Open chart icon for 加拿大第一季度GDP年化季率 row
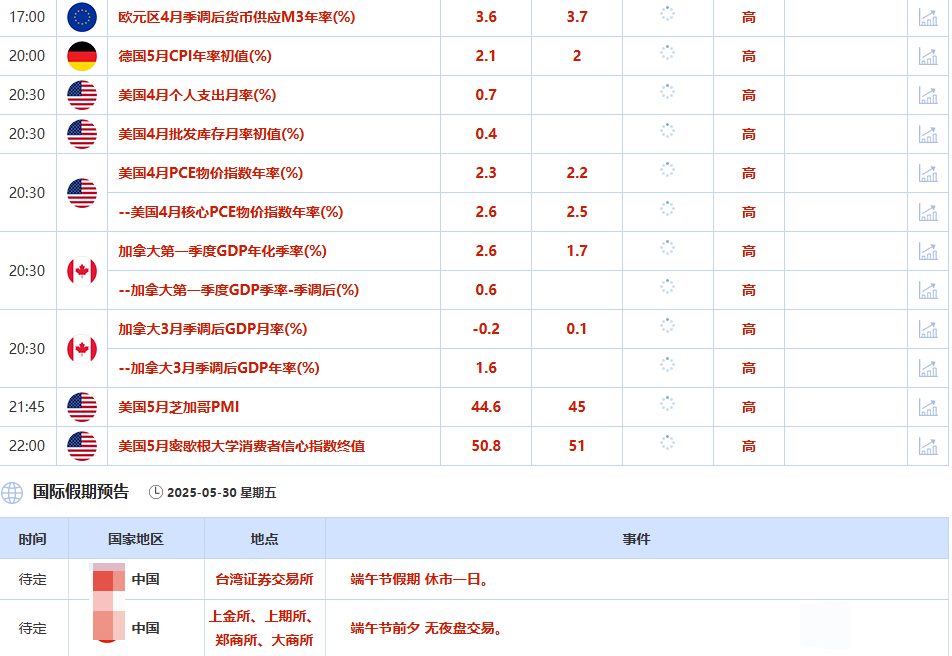 928,251
